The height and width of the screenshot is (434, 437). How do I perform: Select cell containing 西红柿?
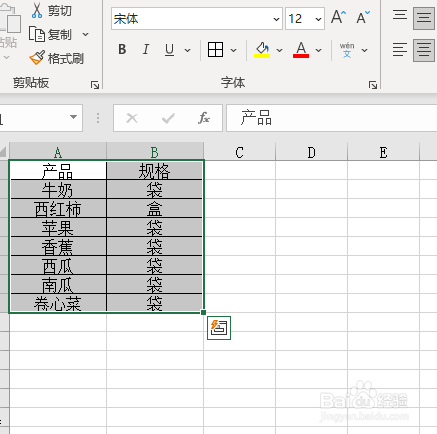(x=58, y=208)
